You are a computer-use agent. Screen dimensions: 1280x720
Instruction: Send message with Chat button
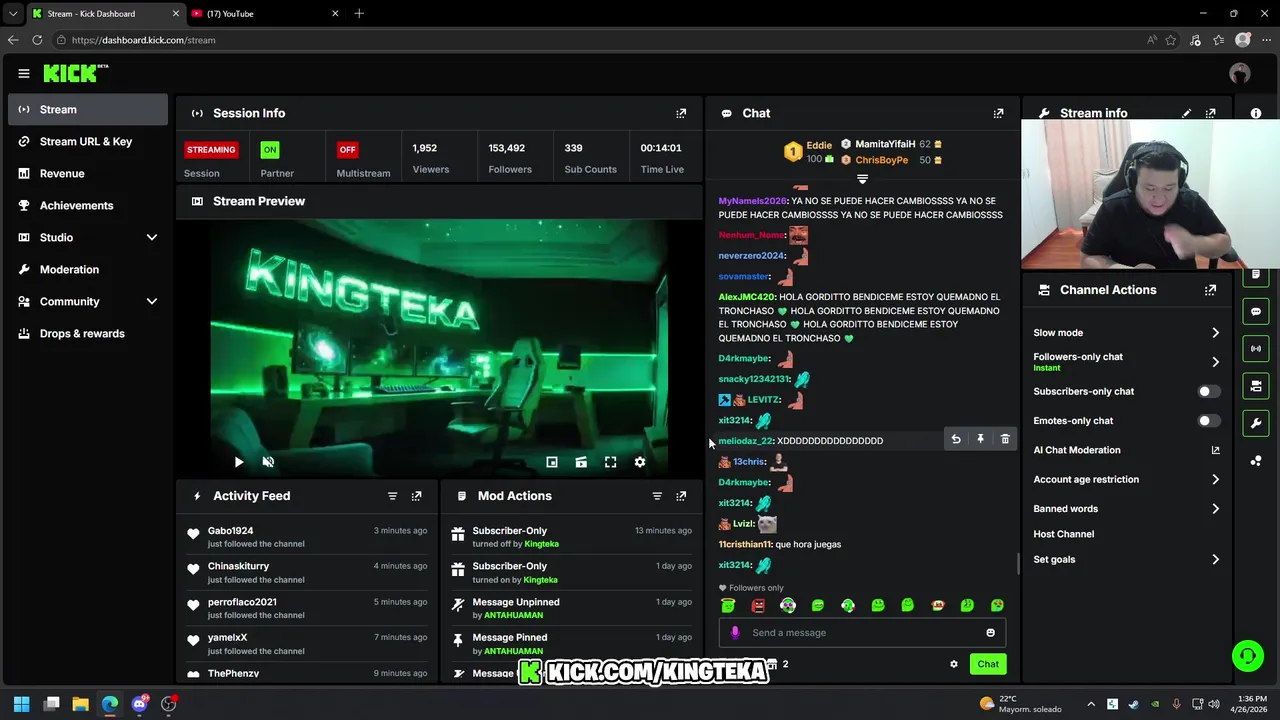click(x=988, y=664)
